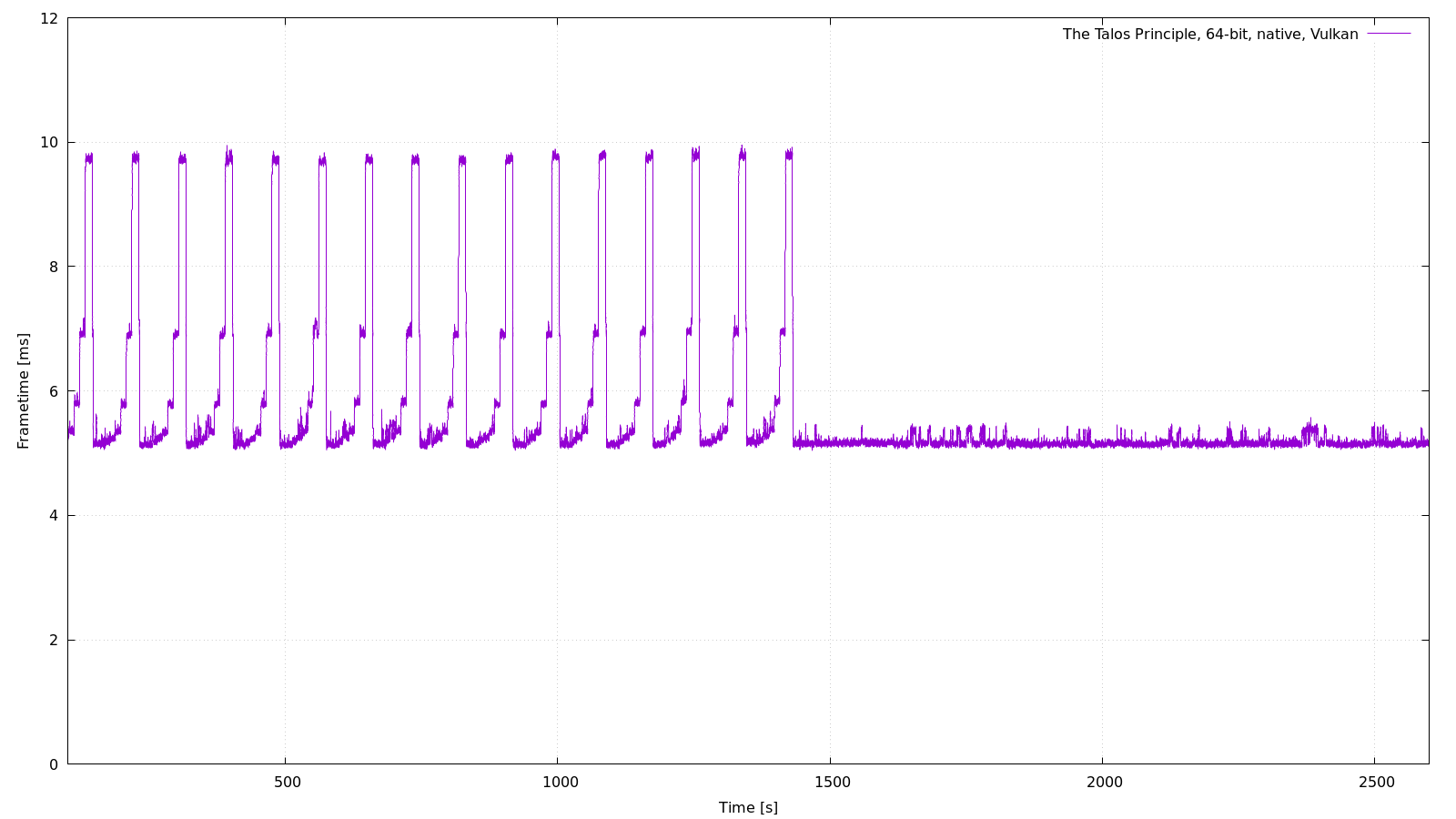The width and height of the screenshot is (1456, 819).
Task: Click the 2500 tick label on x-axis
Action: click(1376, 783)
